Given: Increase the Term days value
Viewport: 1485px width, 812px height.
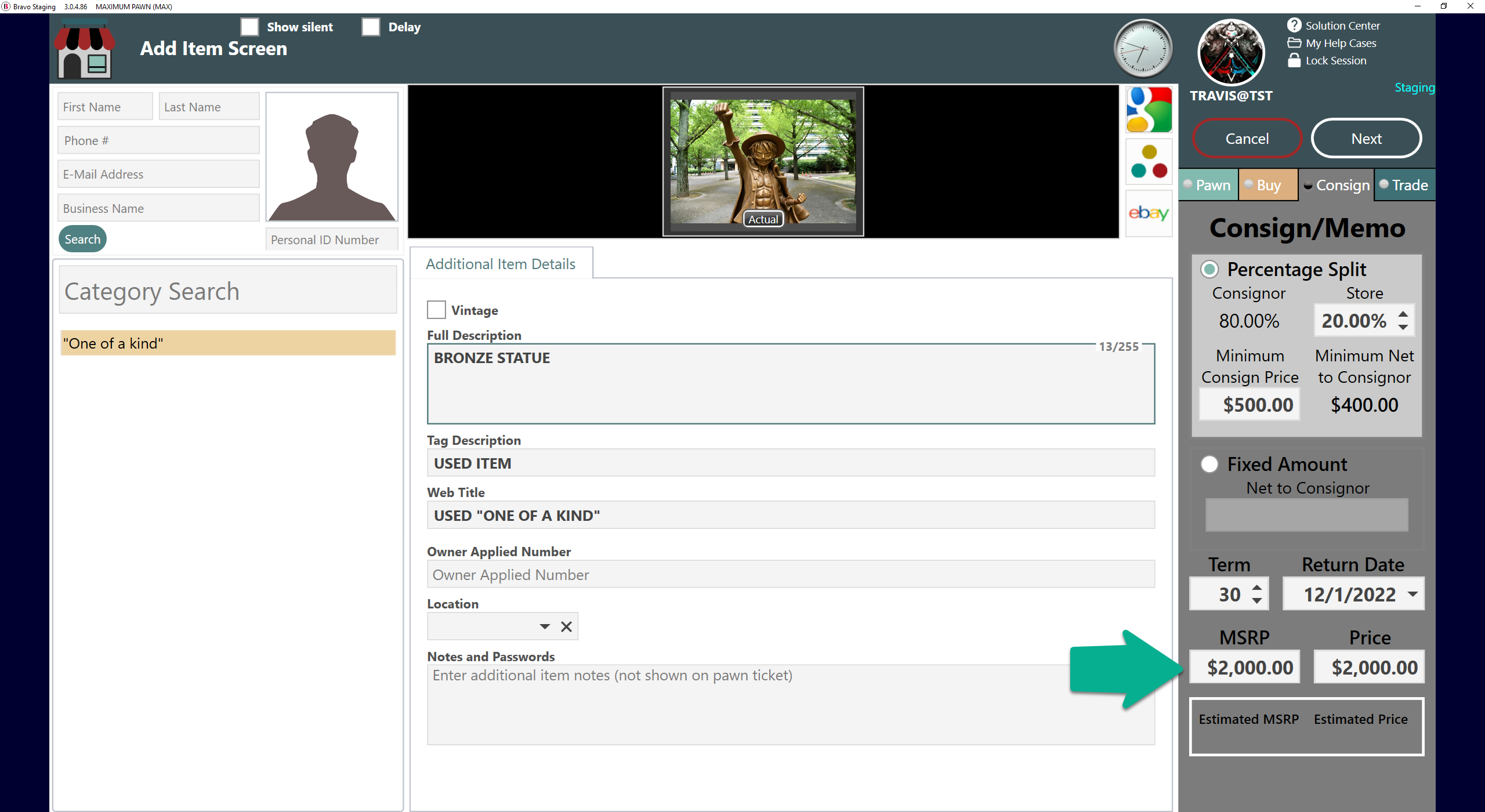Looking at the screenshot, I should click(x=1257, y=588).
